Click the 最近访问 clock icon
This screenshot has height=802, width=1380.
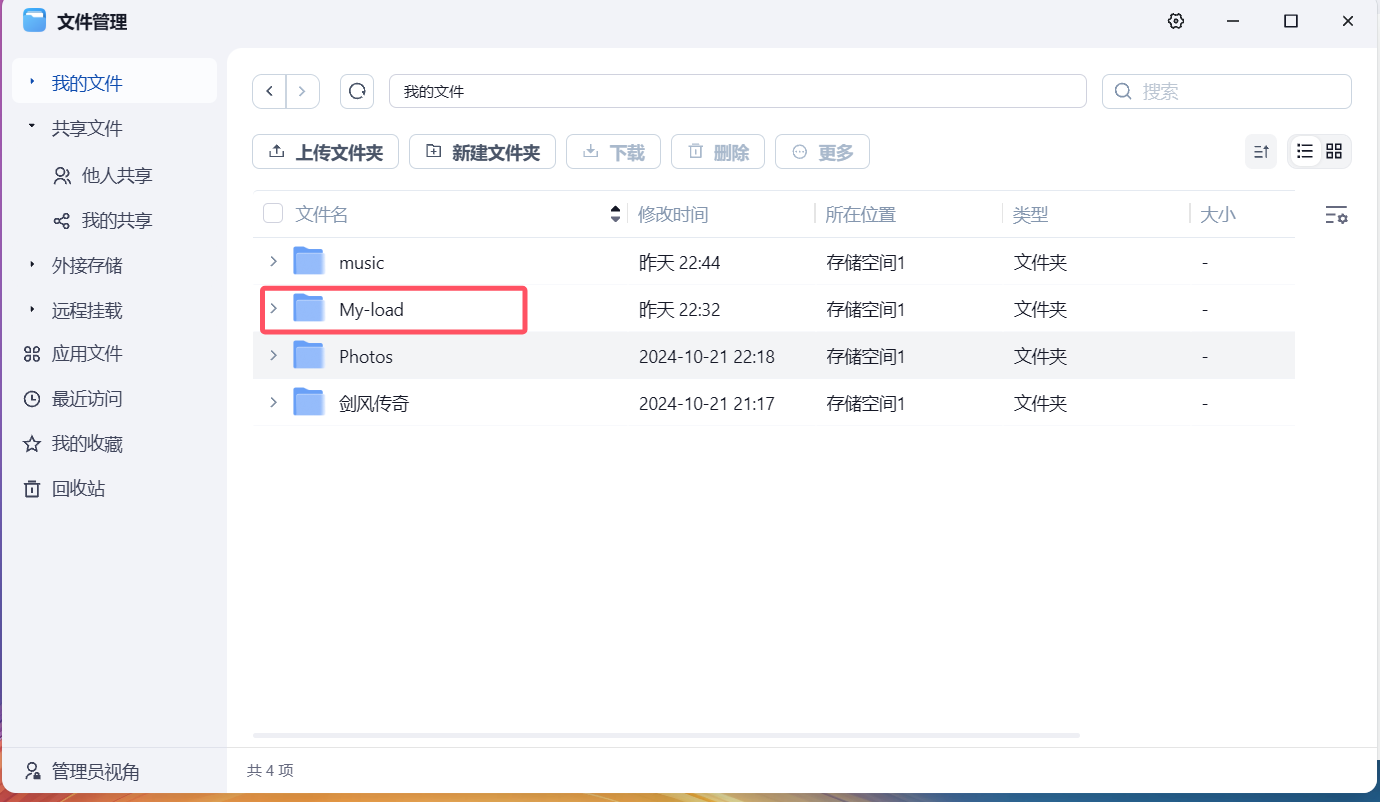pos(32,399)
